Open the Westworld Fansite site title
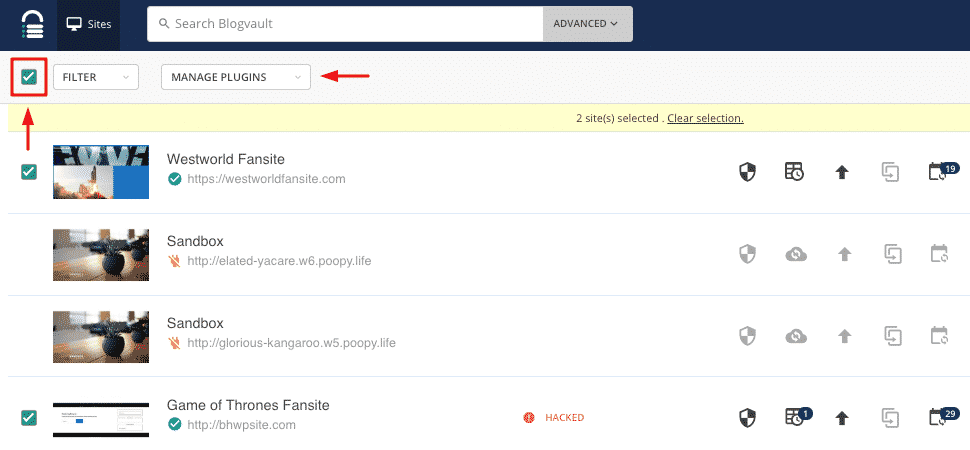The image size is (970, 450). (226, 159)
